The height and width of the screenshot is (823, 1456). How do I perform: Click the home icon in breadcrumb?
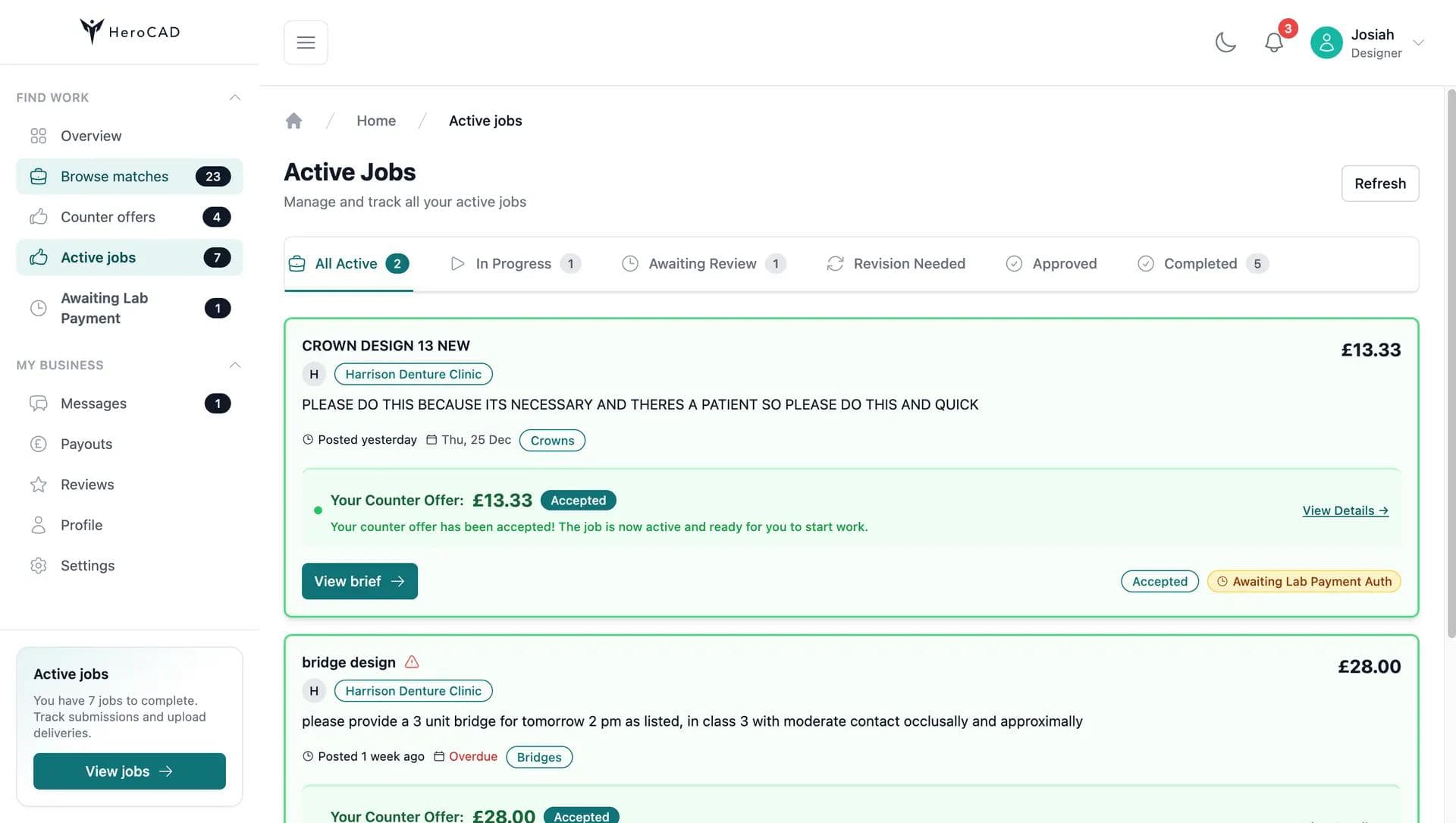tap(293, 121)
